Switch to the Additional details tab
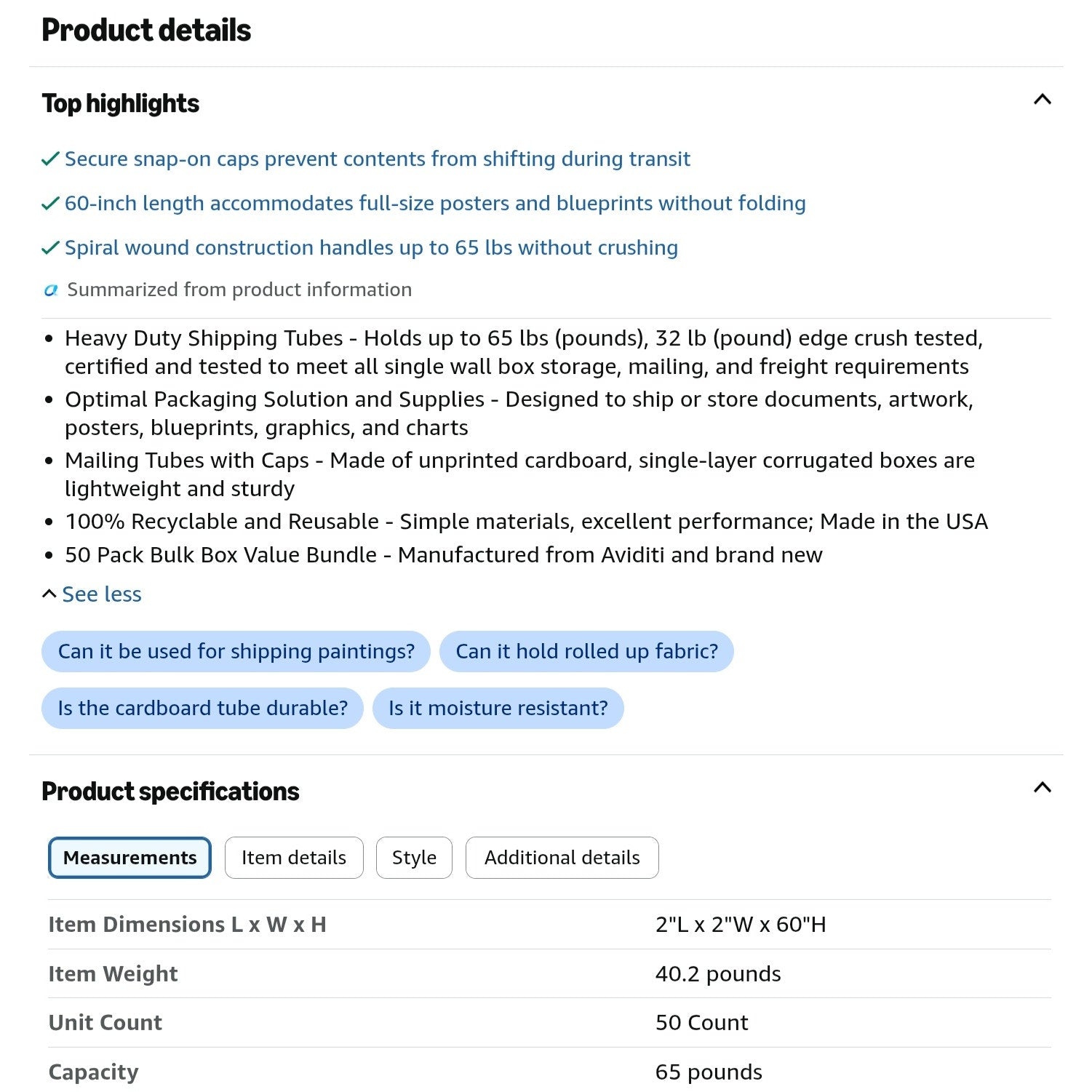Screen dimensions: 1092x1092 [x=562, y=858]
